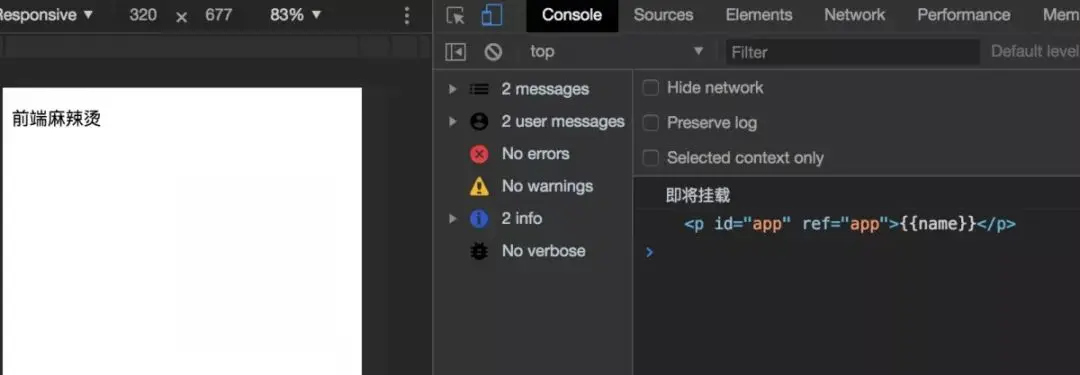Toggle the device toolbar icon

pos(492,15)
